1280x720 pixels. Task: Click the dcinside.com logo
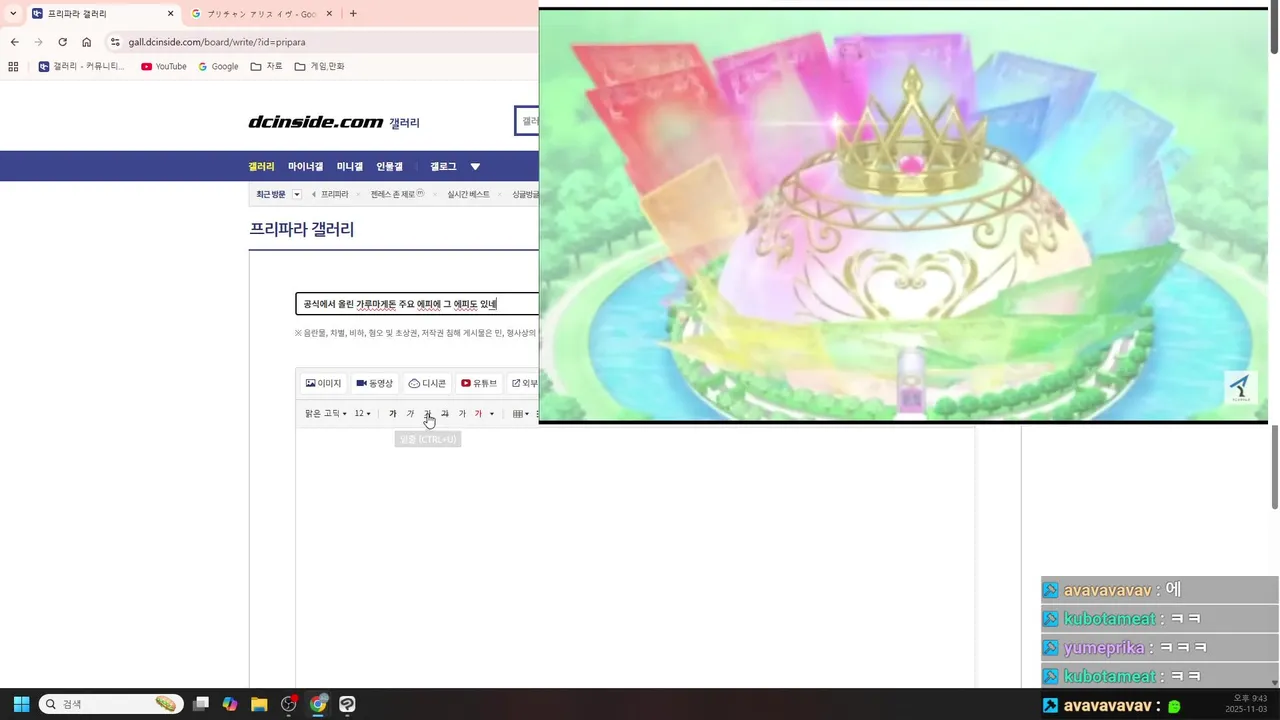[x=315, y=122]
